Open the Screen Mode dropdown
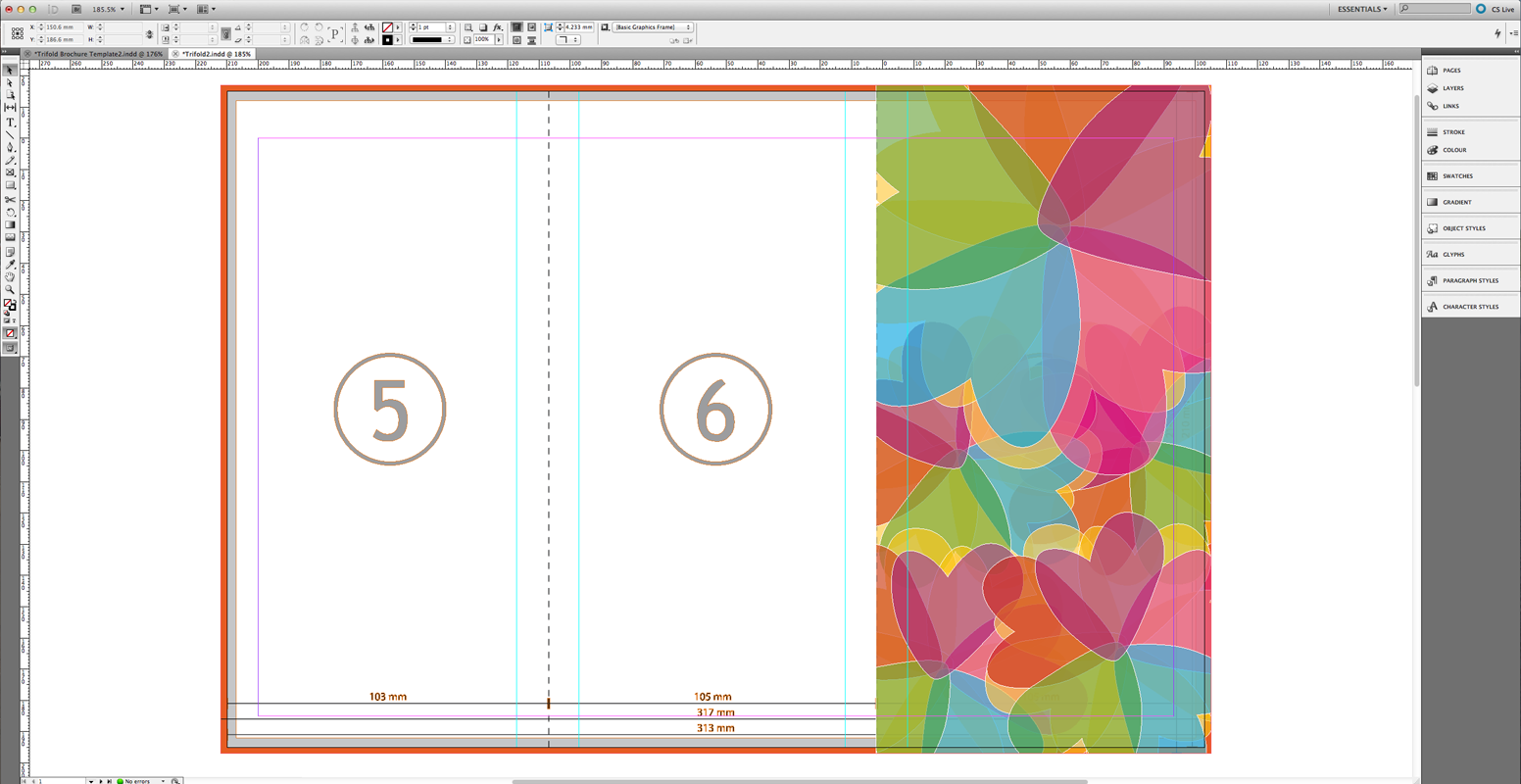The width and height of the screenshot is (1521, 784). pyautogui.click(x=177, y=9)
